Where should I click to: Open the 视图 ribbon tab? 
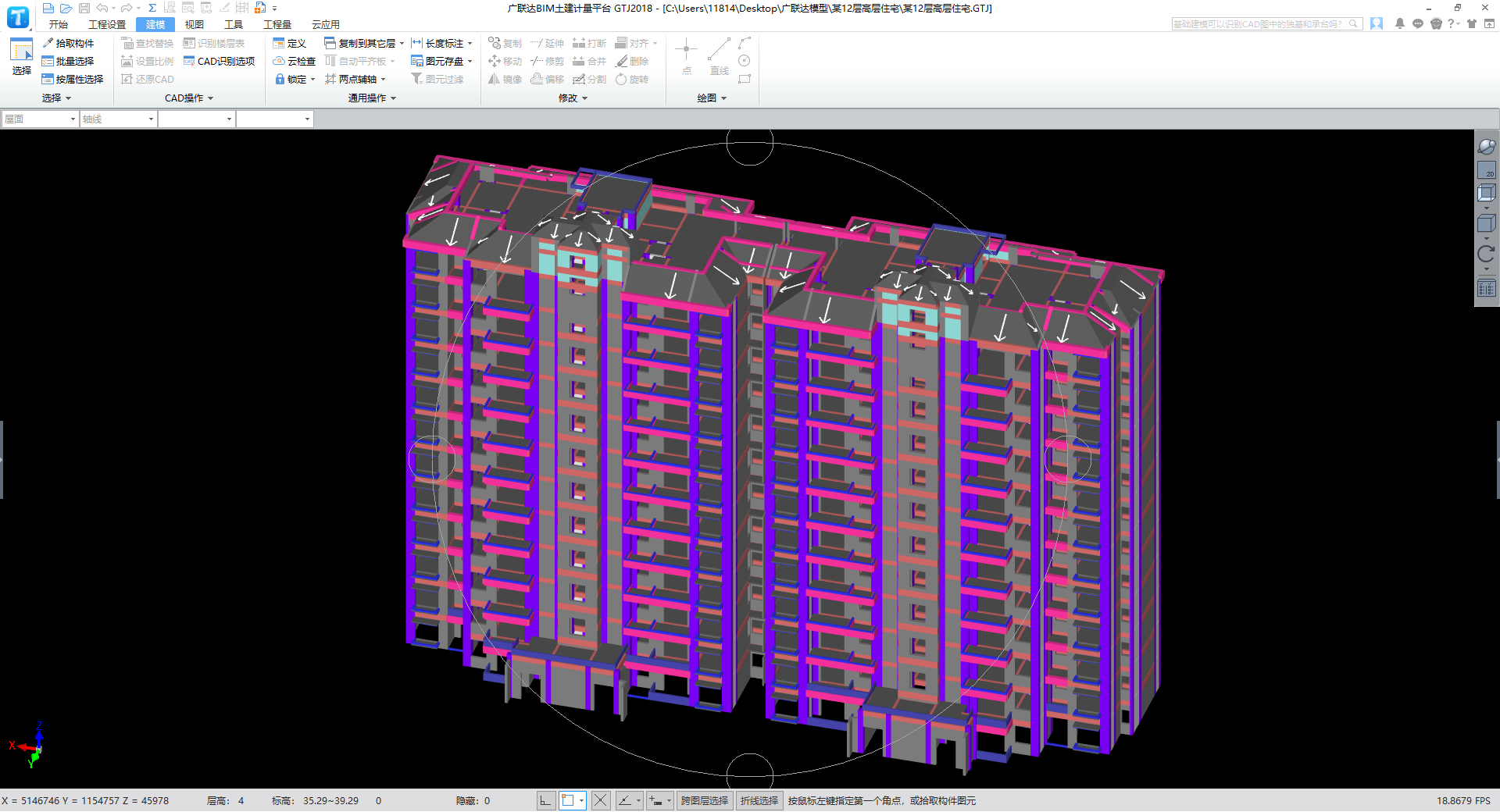pyautogui.click(x=194, y=25)
